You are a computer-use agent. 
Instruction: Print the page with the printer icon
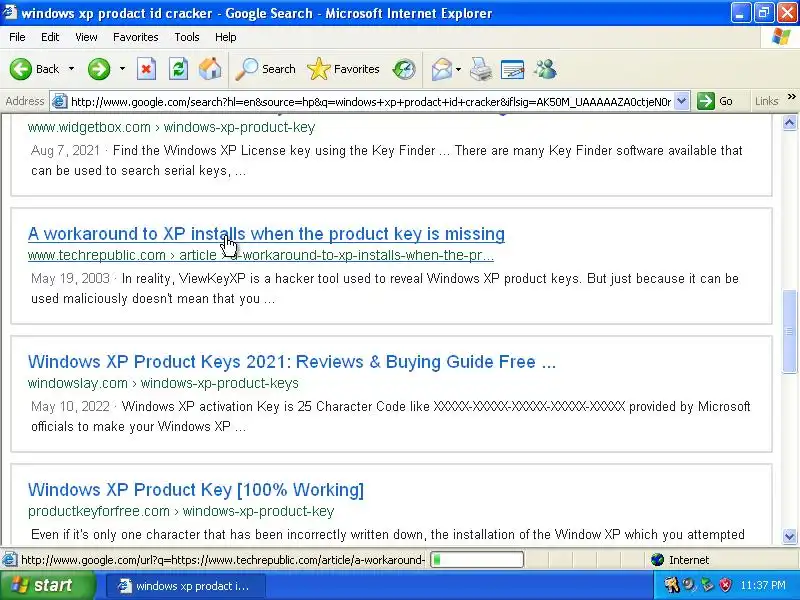click(481, 69)
